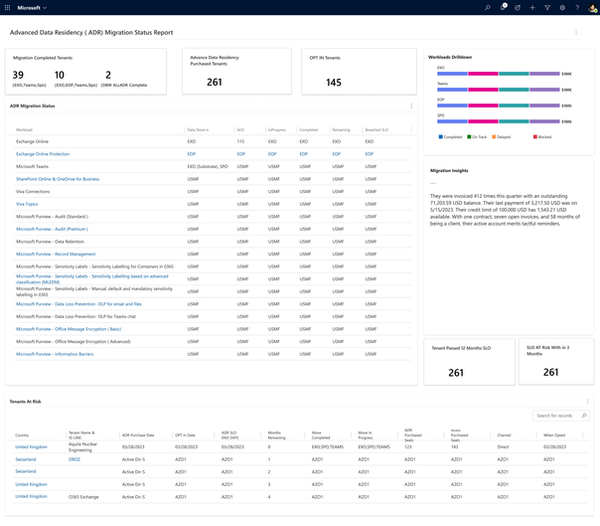Click the Delayed legend swatch

[x=494, y=137]
